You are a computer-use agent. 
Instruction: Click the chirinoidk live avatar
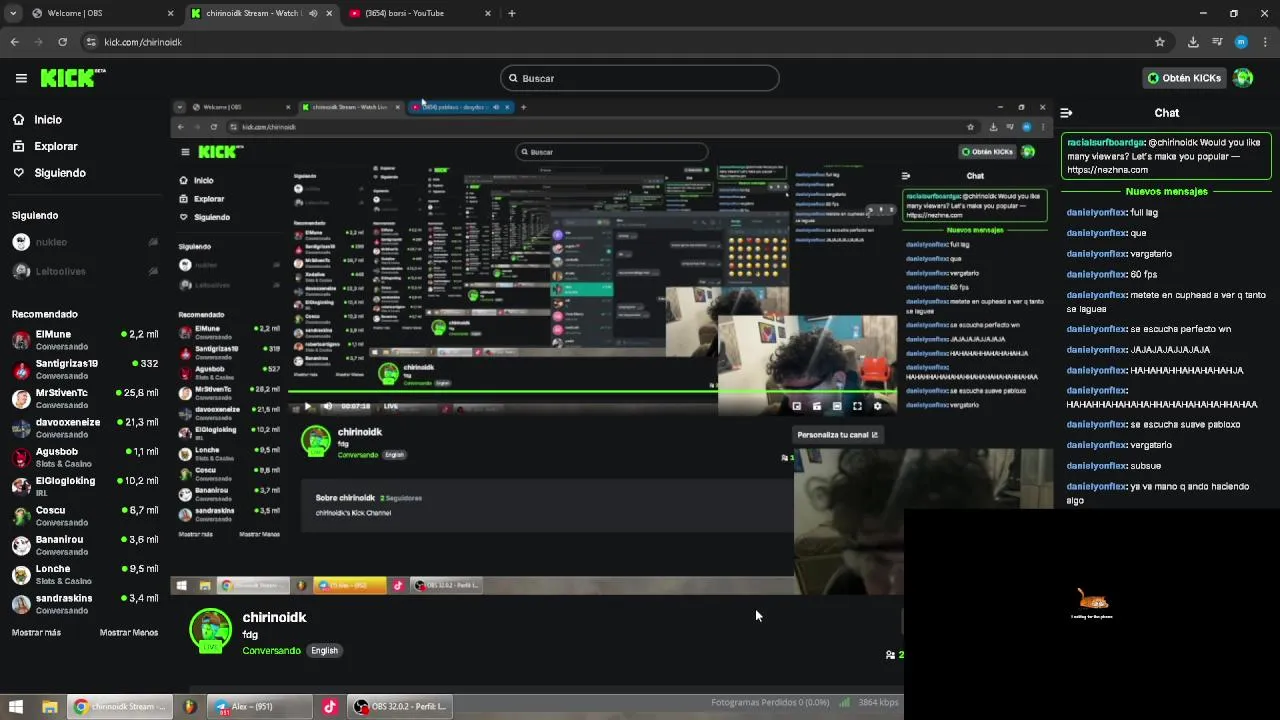[210, 630]
